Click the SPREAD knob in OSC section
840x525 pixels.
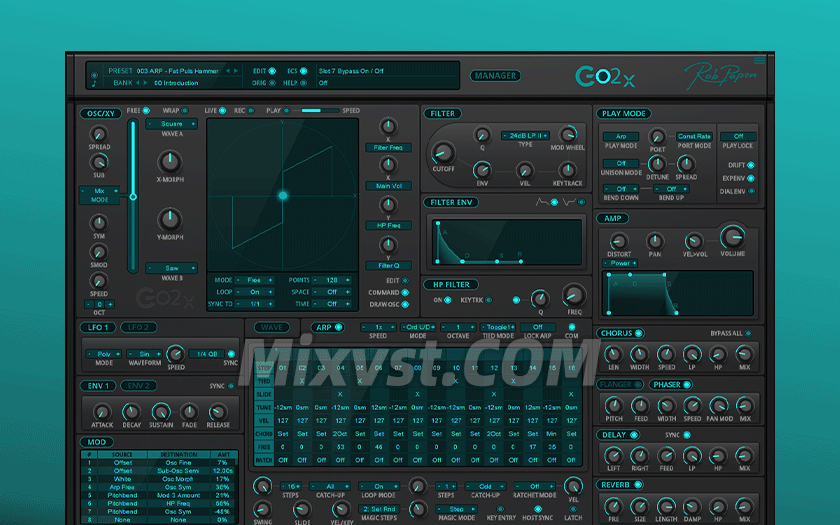[99, 133]
